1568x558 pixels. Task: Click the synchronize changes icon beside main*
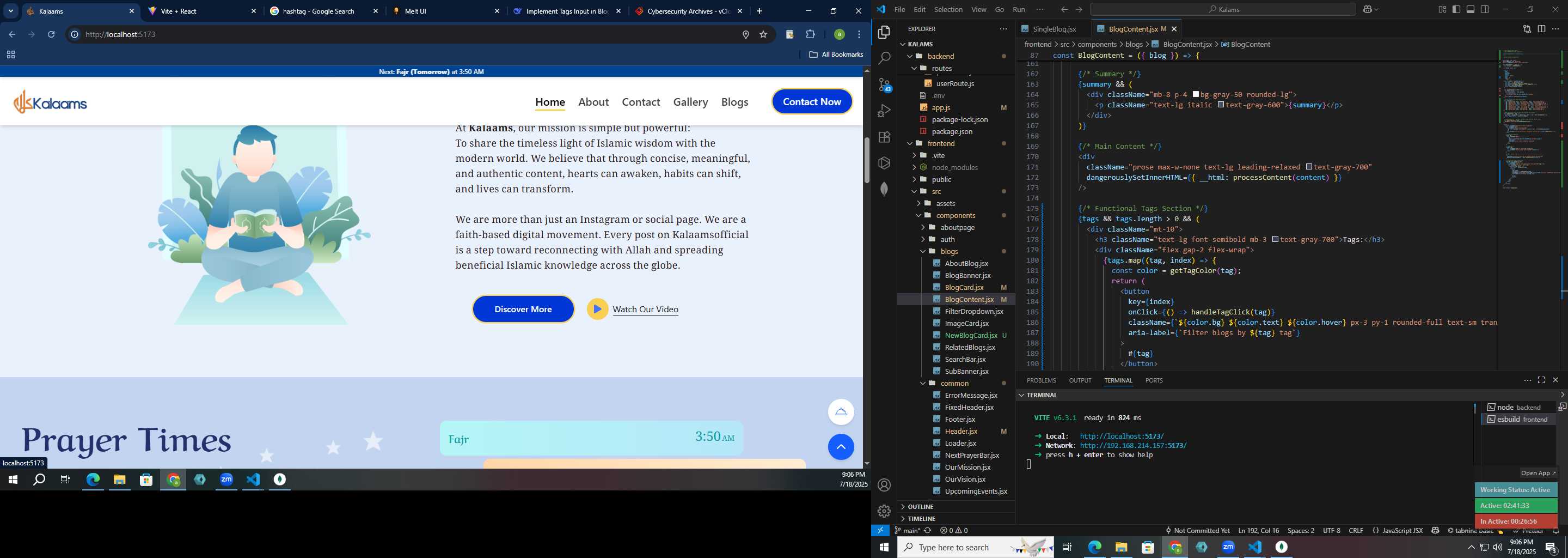928,531
